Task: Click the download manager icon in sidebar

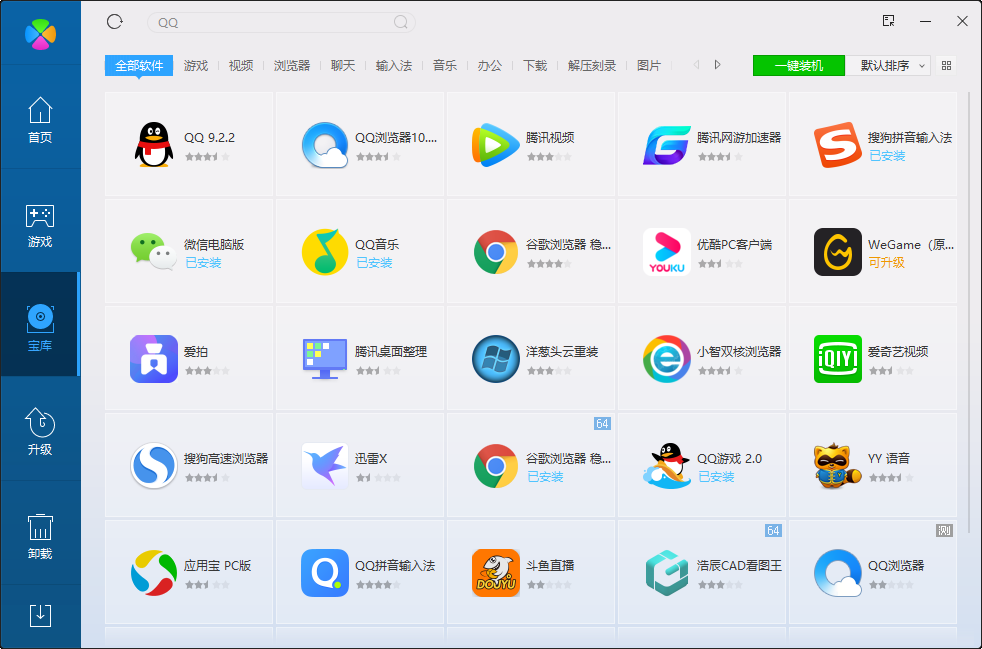Action: (x=40, y=616)
